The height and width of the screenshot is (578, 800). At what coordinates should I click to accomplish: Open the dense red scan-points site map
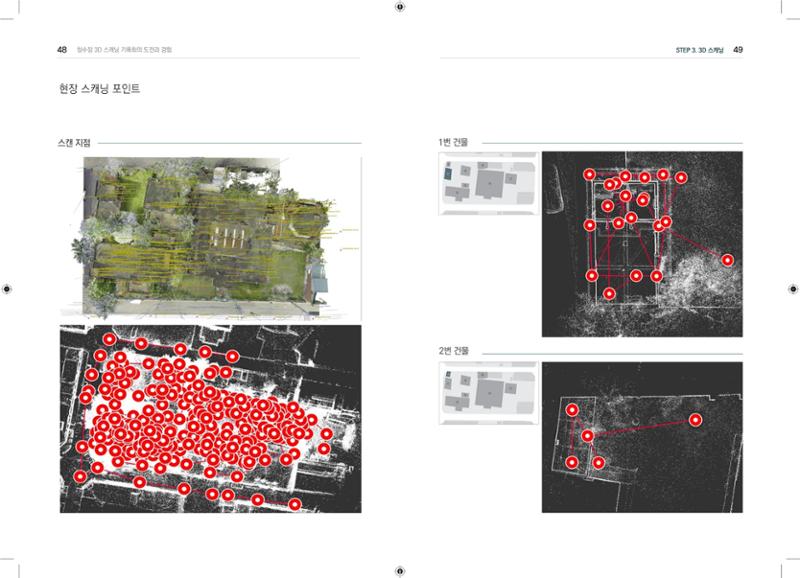pos(211,419)
